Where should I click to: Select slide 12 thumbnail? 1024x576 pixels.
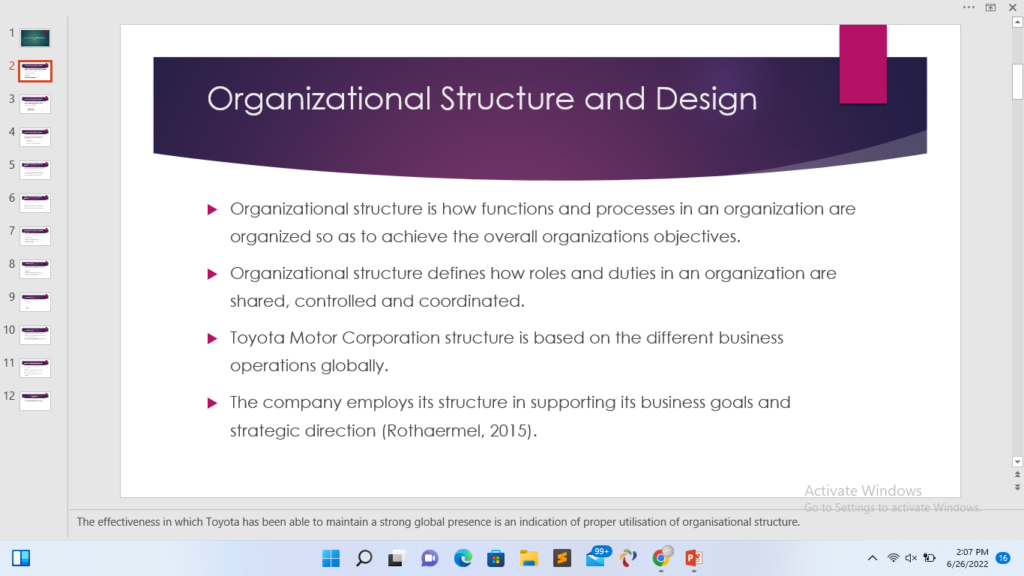pyautogui.click(x=35, y=400)
